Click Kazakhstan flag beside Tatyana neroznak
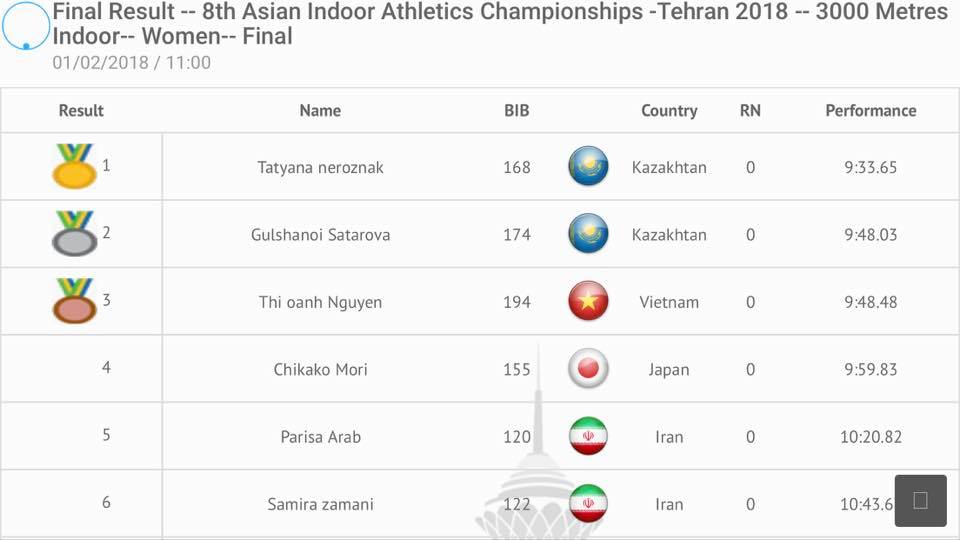Screen dimensions: 960x540 [x=588, y=166]
